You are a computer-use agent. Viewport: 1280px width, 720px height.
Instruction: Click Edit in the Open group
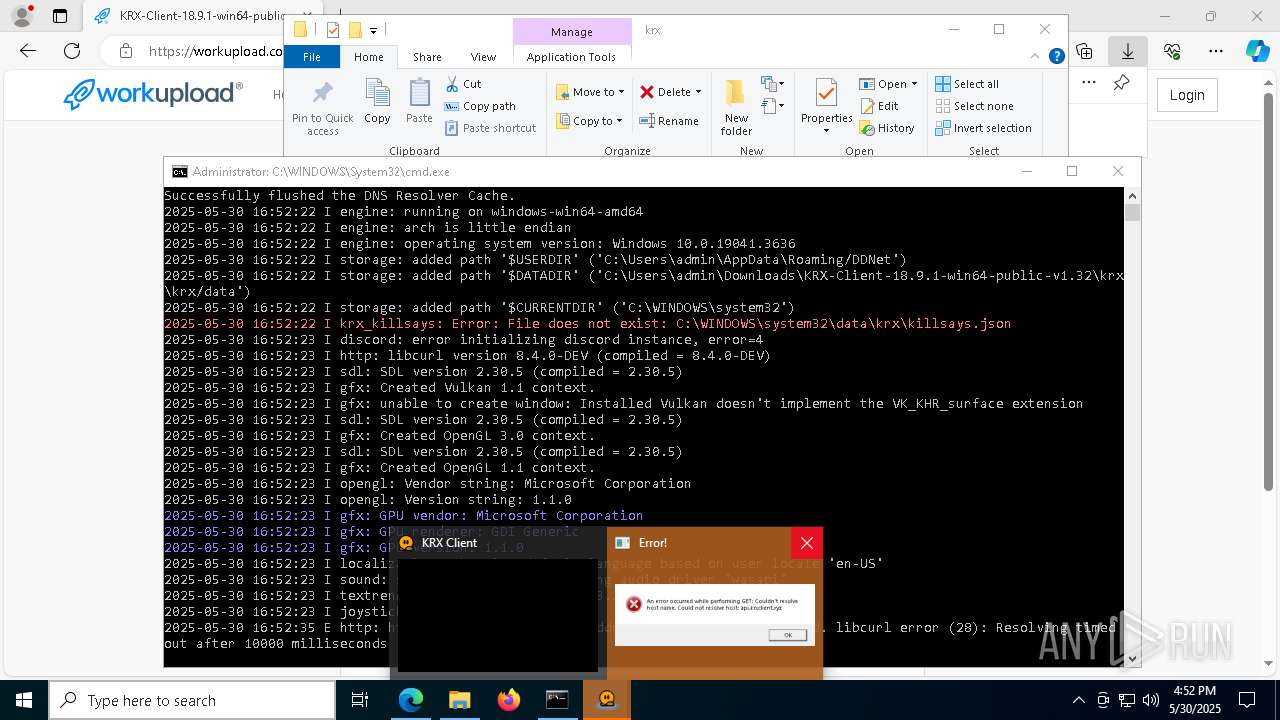(x=879, y=106)
